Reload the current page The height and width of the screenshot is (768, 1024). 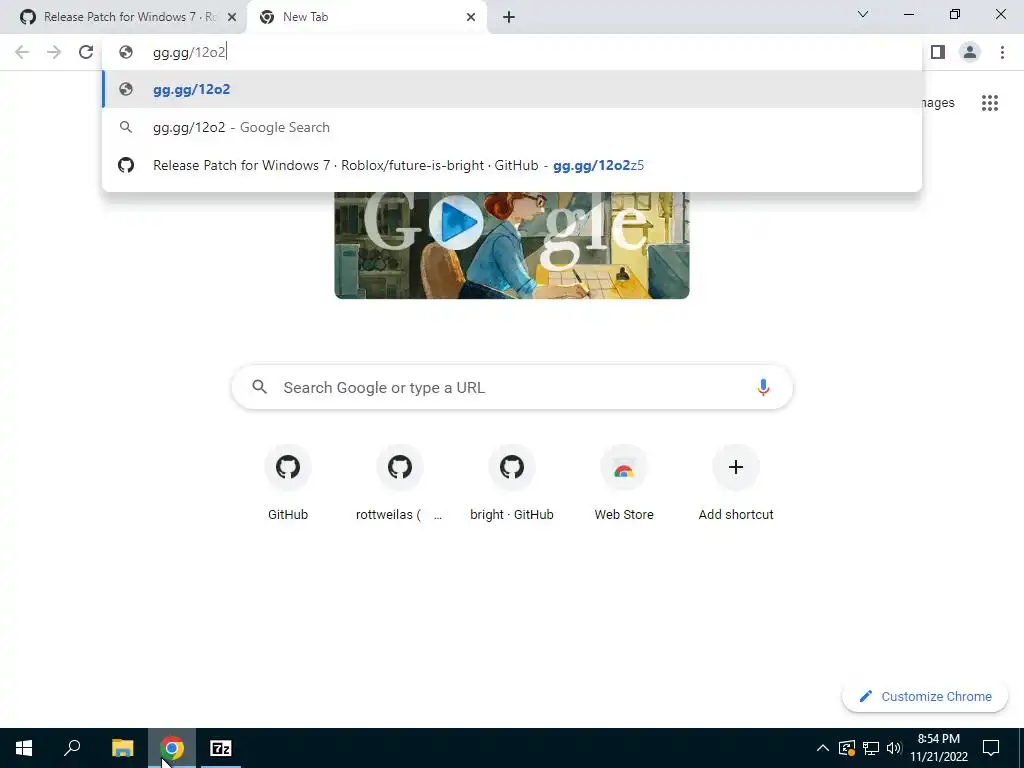(x=86, y=52)
